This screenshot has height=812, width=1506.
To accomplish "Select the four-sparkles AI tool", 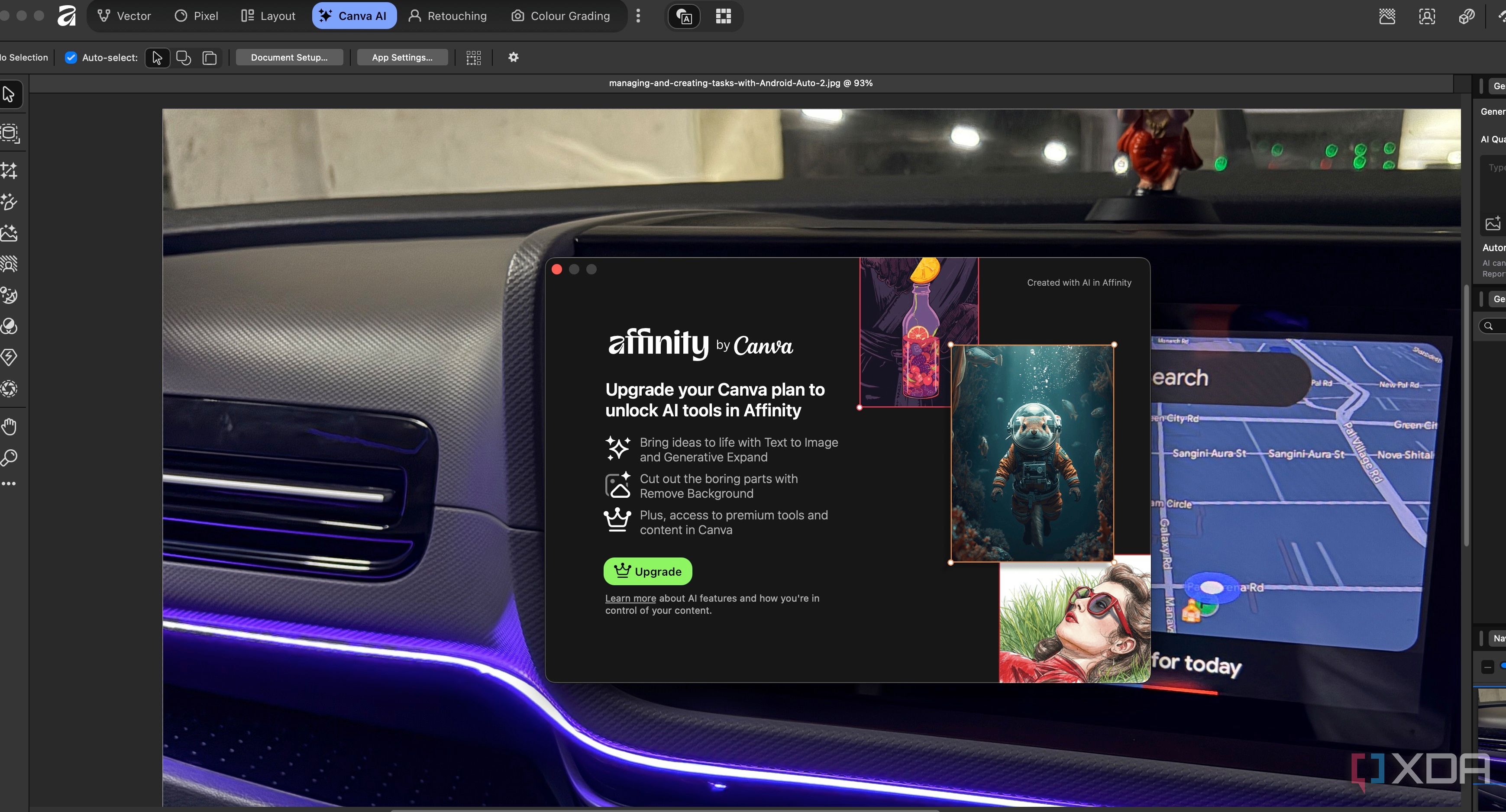I will [x=9, y=170].
